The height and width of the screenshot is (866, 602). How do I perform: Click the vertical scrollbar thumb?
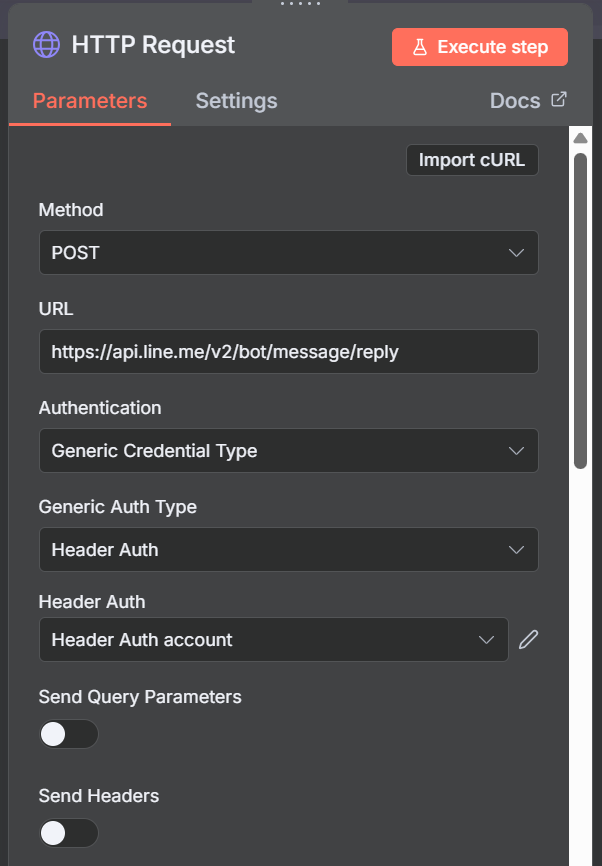click(x=580, y=310)
